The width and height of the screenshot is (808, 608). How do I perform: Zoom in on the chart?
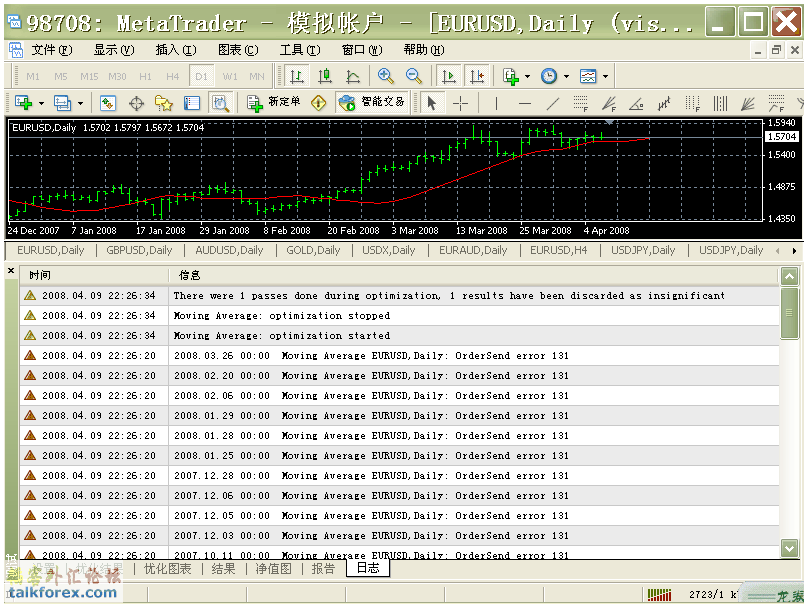pyautogui.click(x=385, y=76)
